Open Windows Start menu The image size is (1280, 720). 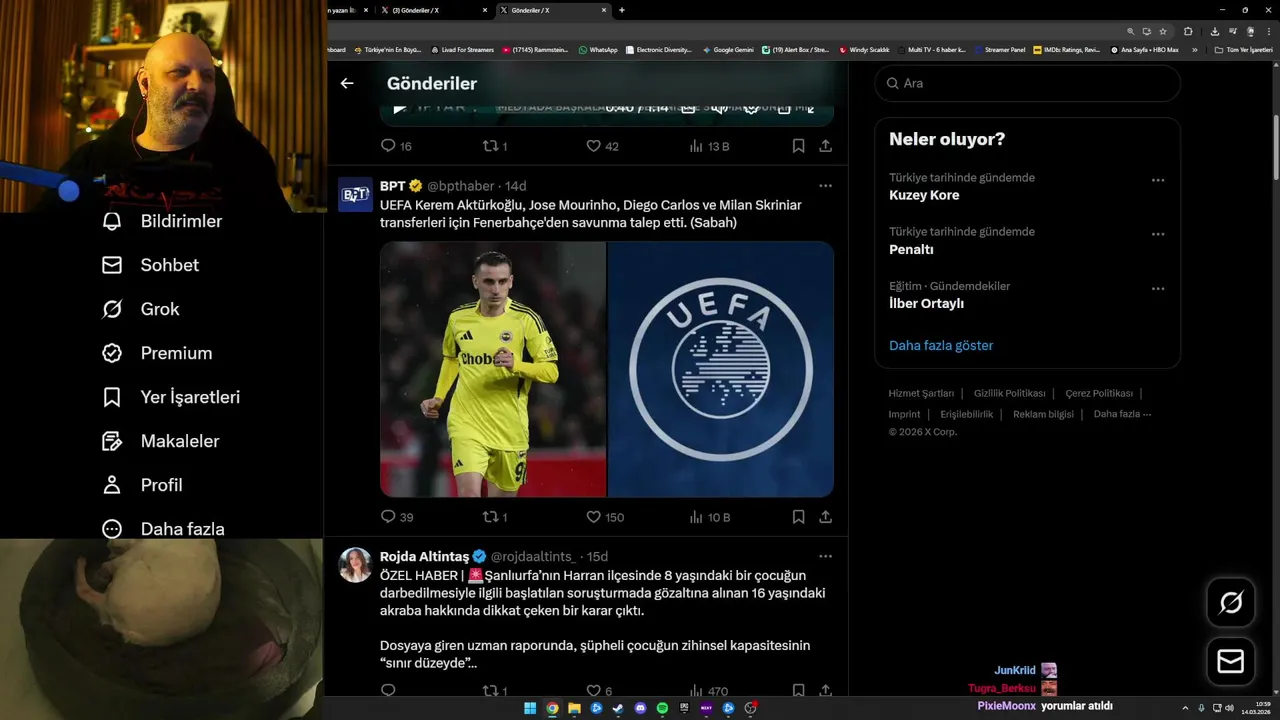[x=530, y=708]
